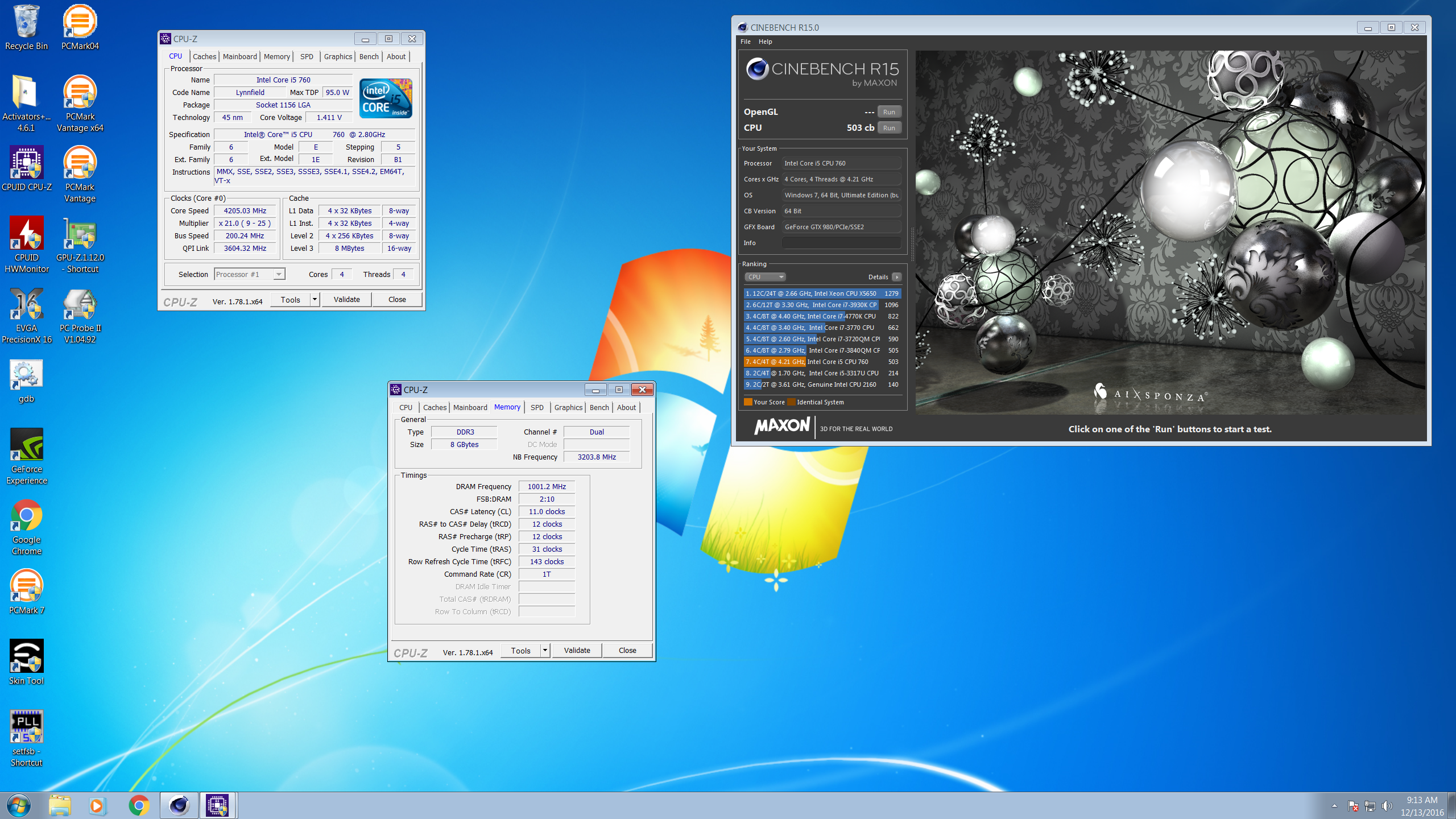Run the CPU test in Cinebench
Image resolution: width=1456 pixels, height=819 pixels.
pos(889,128)
